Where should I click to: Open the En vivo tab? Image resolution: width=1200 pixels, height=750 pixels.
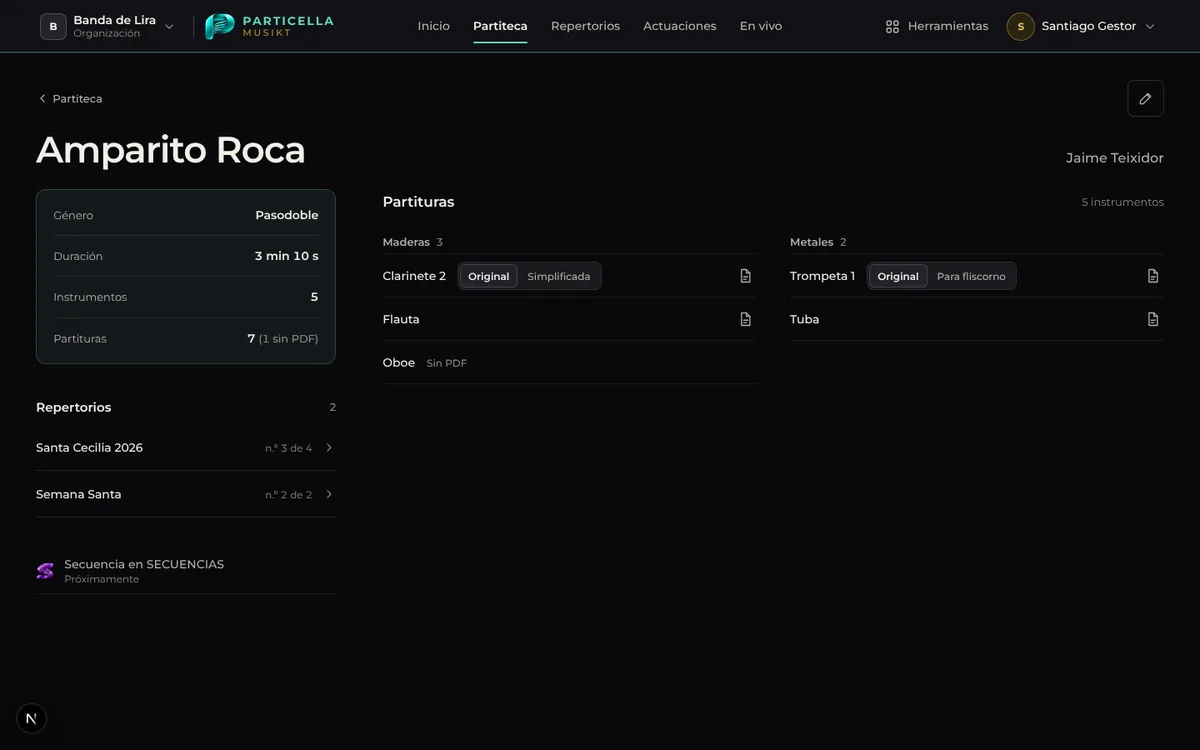pos(761,26)
